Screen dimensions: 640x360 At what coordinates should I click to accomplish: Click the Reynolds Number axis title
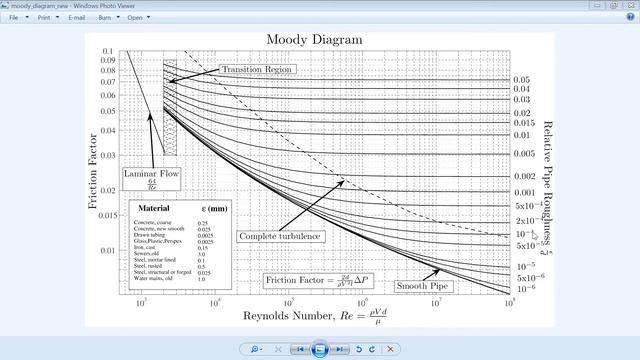(315, 316)
